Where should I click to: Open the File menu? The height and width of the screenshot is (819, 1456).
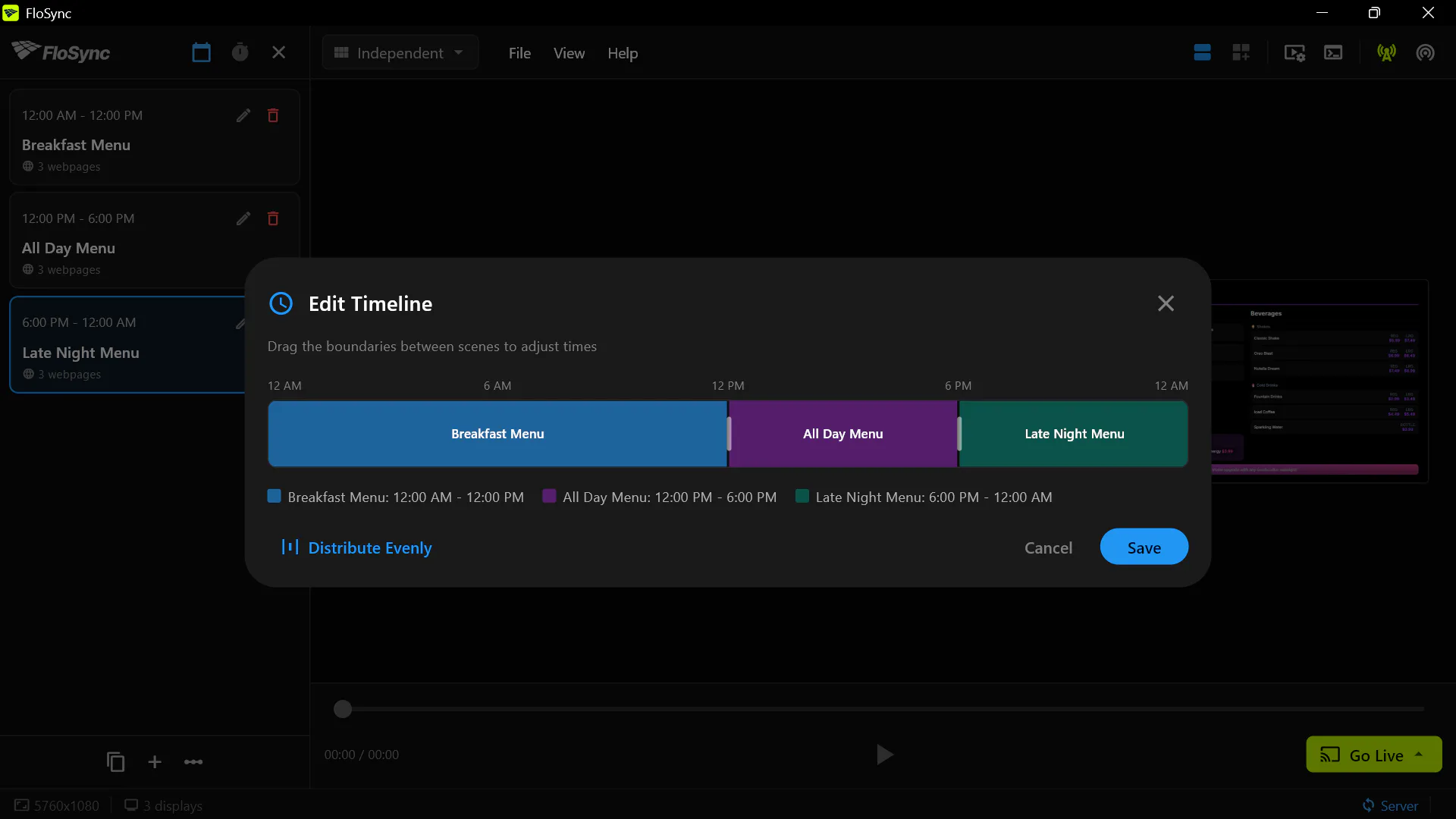tap(519, 53)
